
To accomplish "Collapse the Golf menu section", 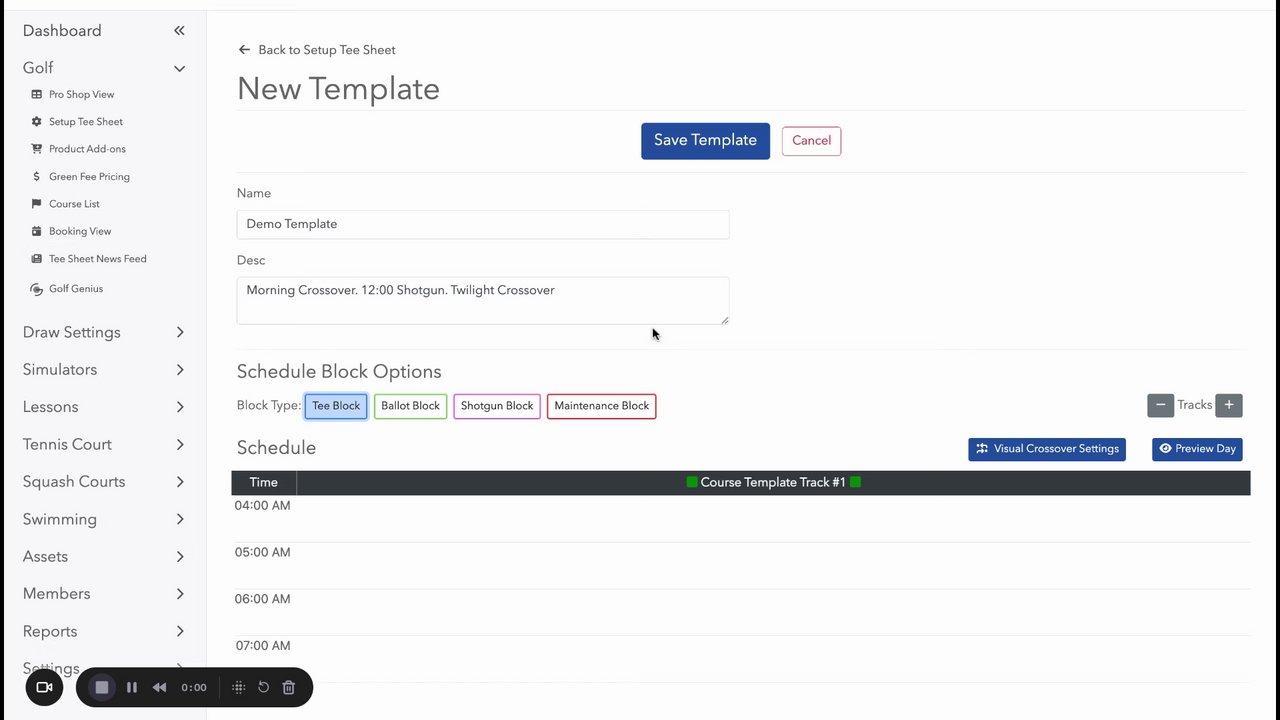I will 179,68.
